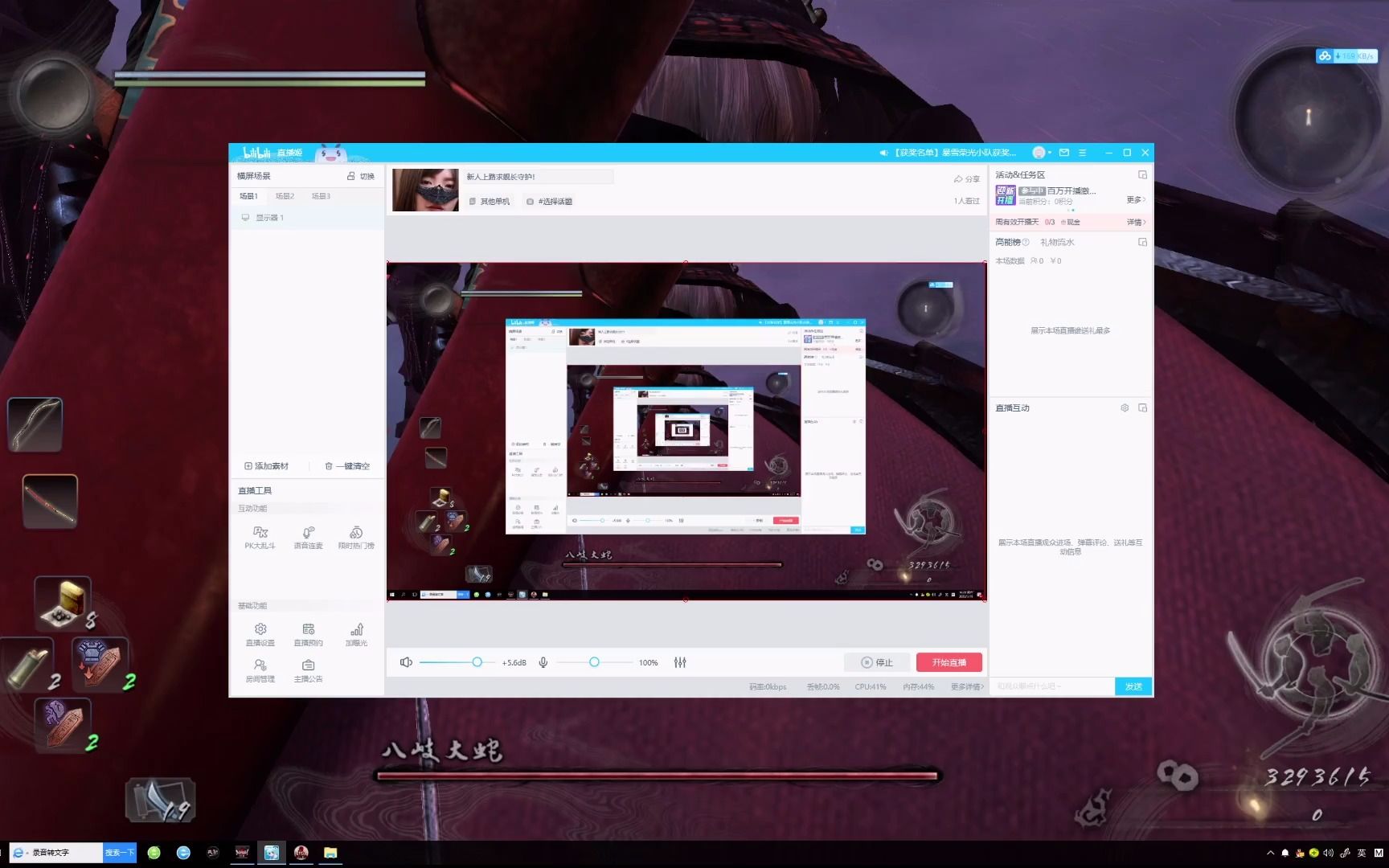The height and width of the screenshot is (868, 1389).
Task: Click the 发送 send button
Action: 1133,686
